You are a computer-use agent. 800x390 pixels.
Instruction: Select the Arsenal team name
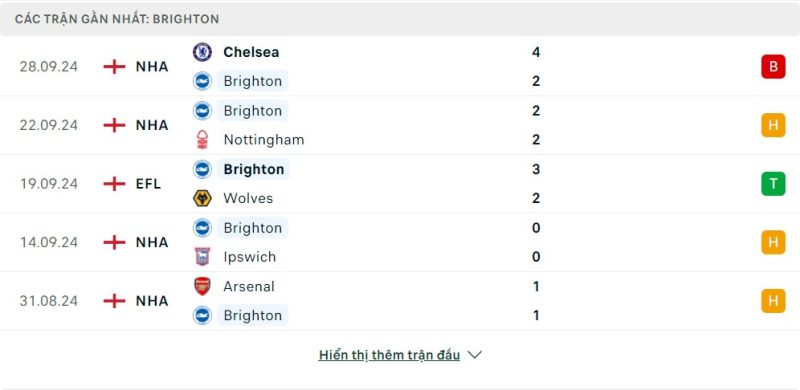click(x=249, y=286)
